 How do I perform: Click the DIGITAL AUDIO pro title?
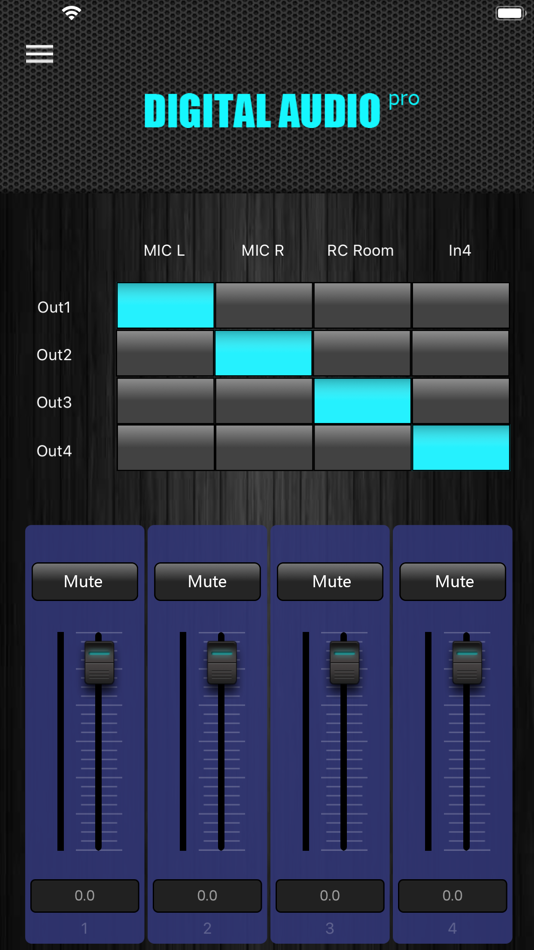tap(281, 110)
